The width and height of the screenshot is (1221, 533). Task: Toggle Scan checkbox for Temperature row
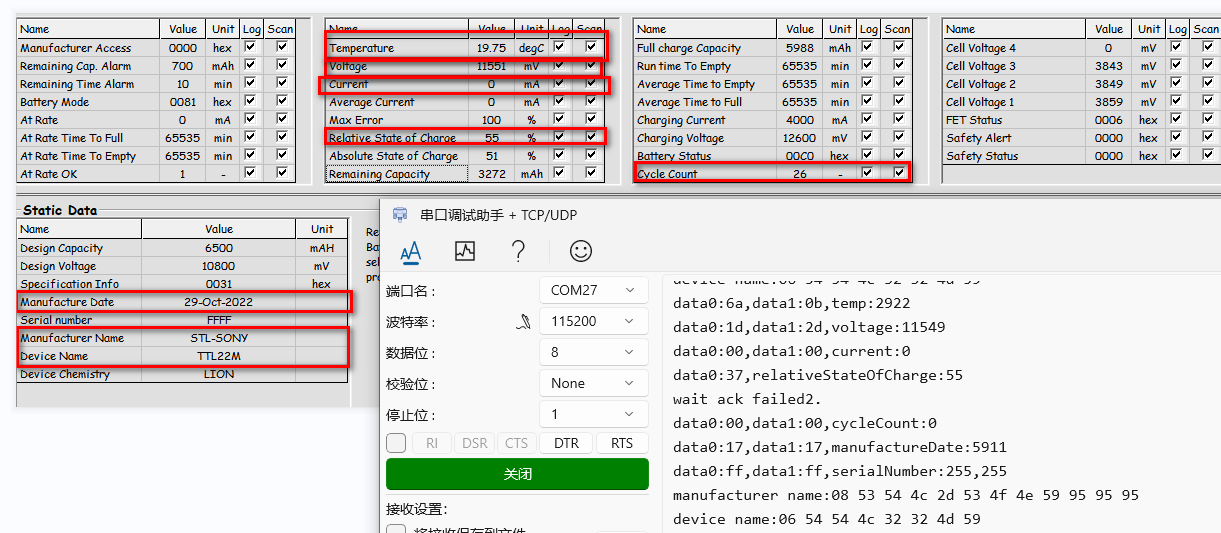(x=591, y=47)
